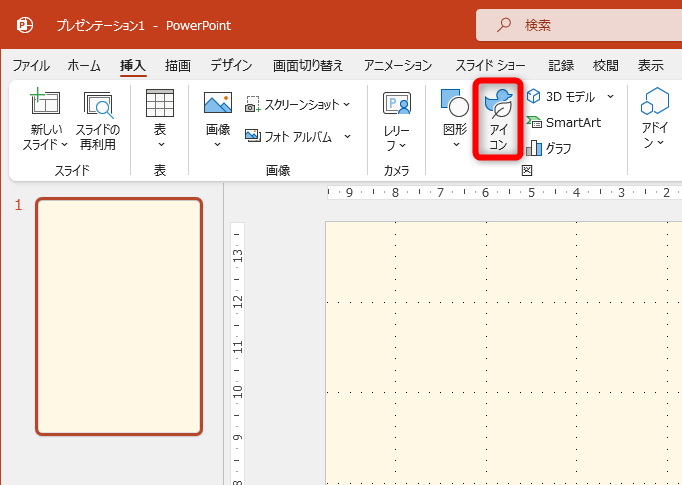
Task: Open the Screenshot (スクリーンショット) dropdown arrow
Action: point(347,104)
